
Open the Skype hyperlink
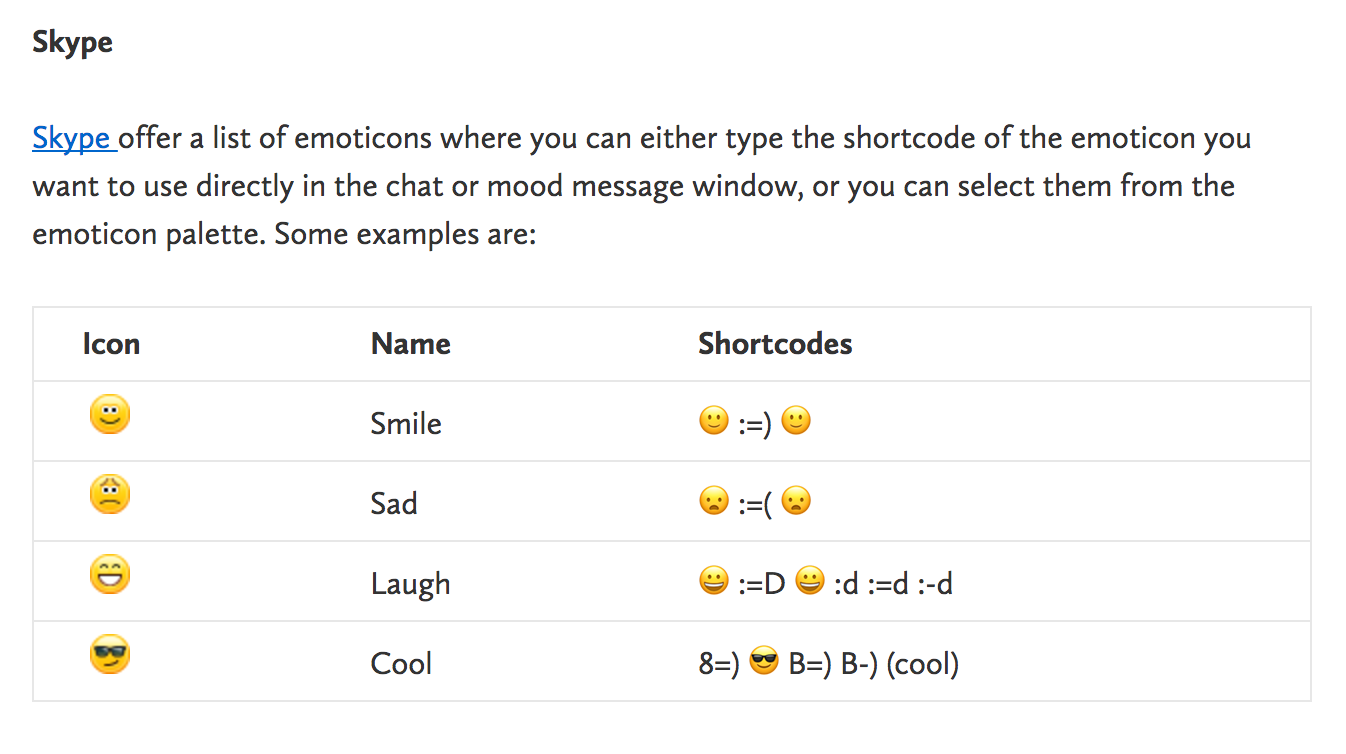(x=73, y=138)
